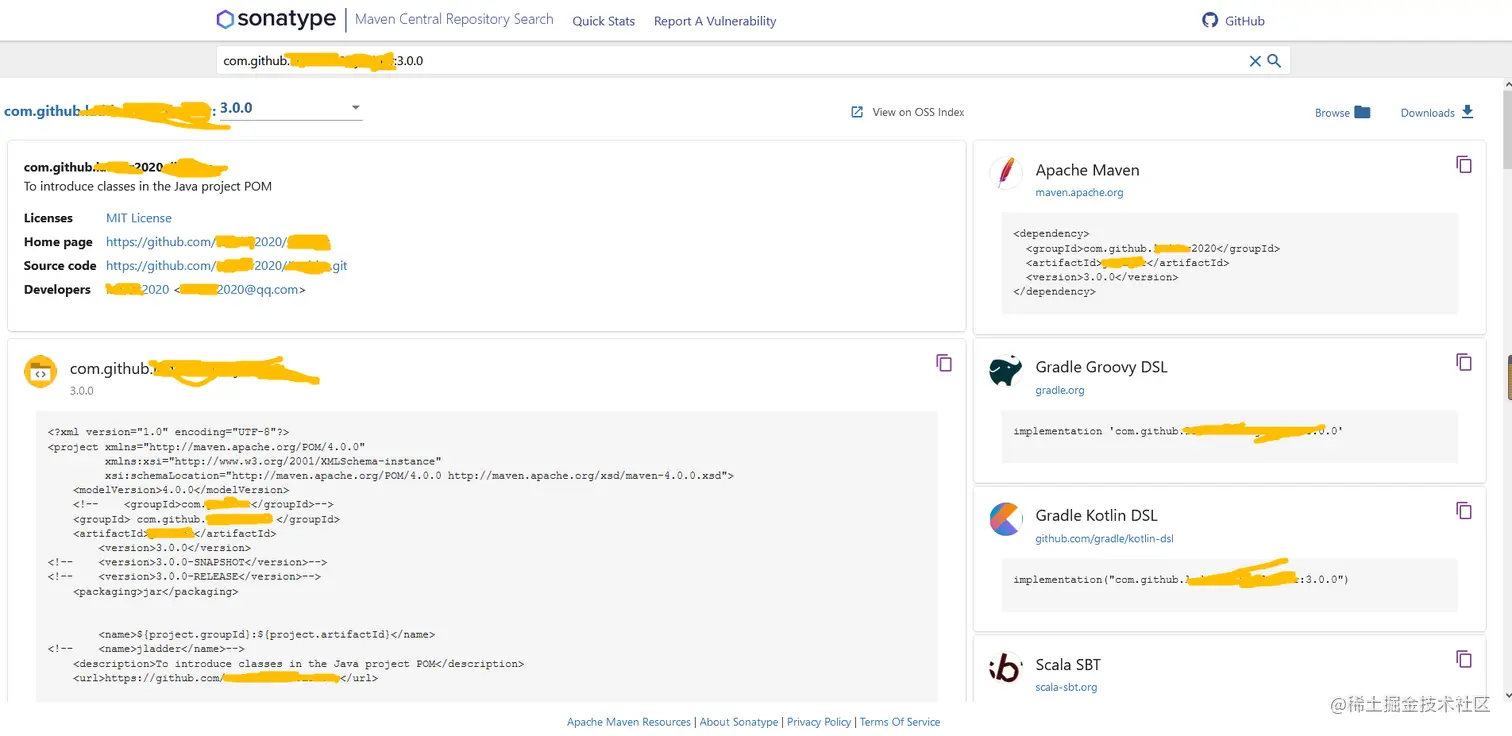Click the Apache Maven heading text
The width and height of the screenshot is (1512, 736).
pos(1087,170)
